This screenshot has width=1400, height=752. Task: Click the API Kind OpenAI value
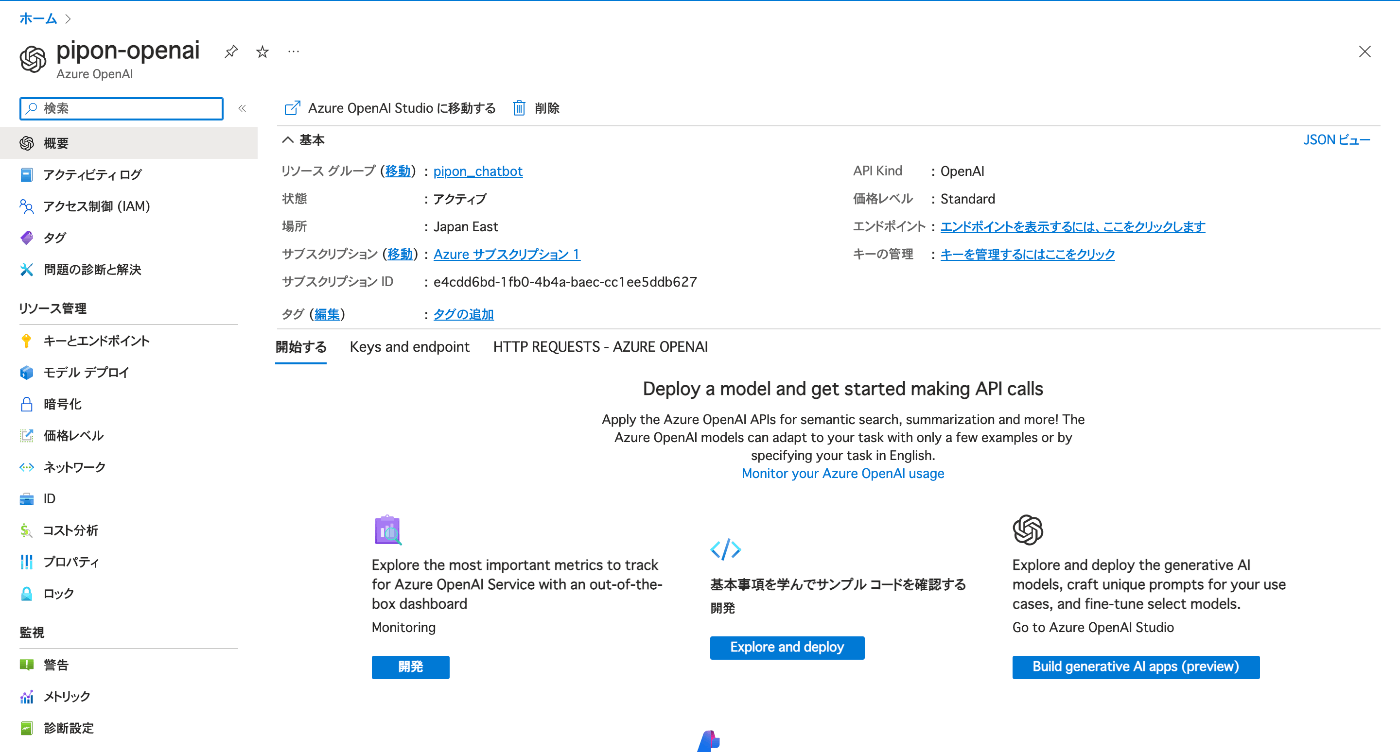963,171
